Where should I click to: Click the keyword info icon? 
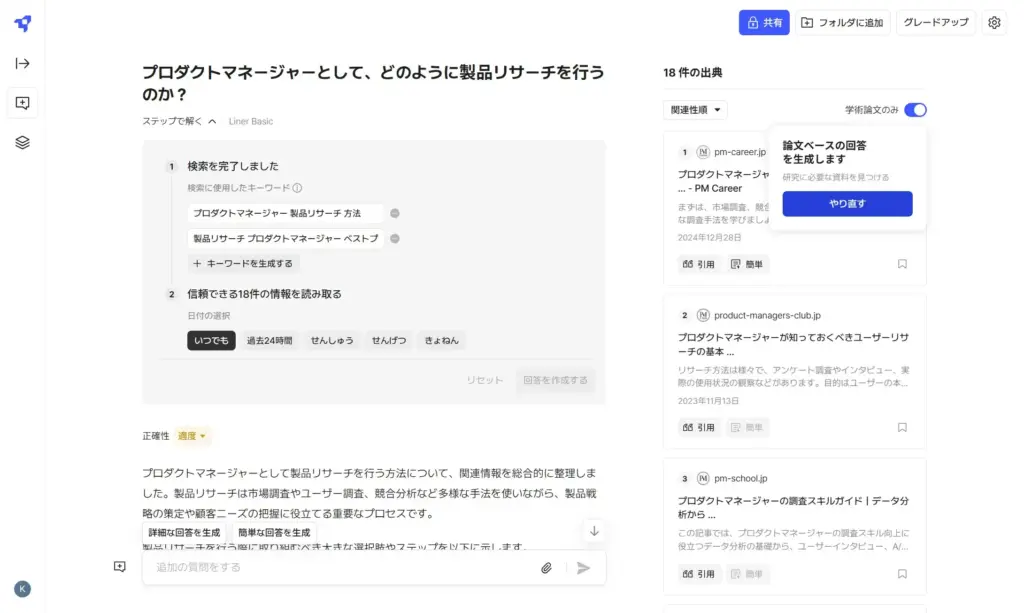(297, 188)
